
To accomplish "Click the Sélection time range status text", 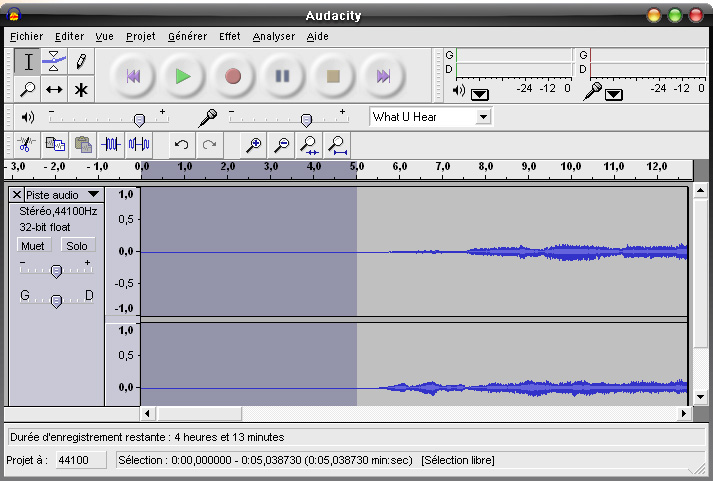I will (265, 460).
